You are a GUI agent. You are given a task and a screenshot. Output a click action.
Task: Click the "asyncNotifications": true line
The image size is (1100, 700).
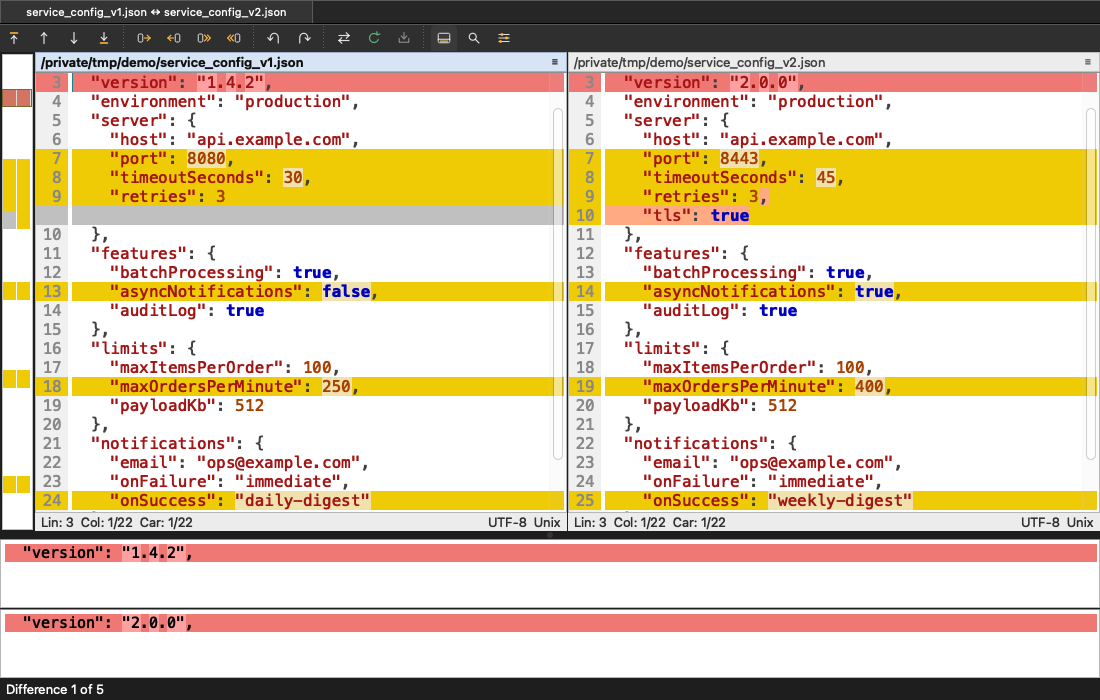[851, 291]
